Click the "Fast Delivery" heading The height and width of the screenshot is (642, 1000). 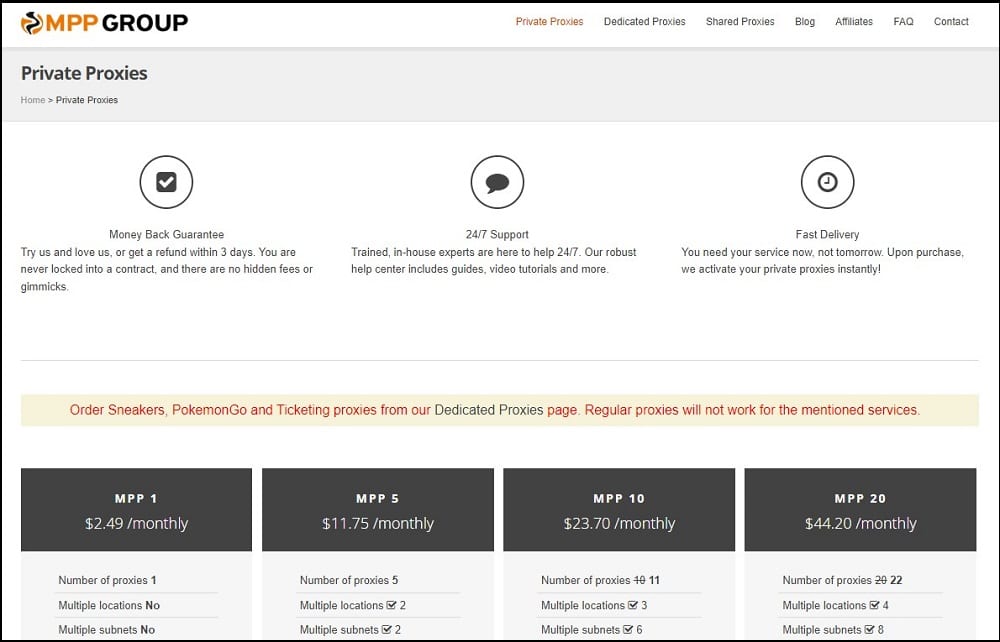click(827, 235)
